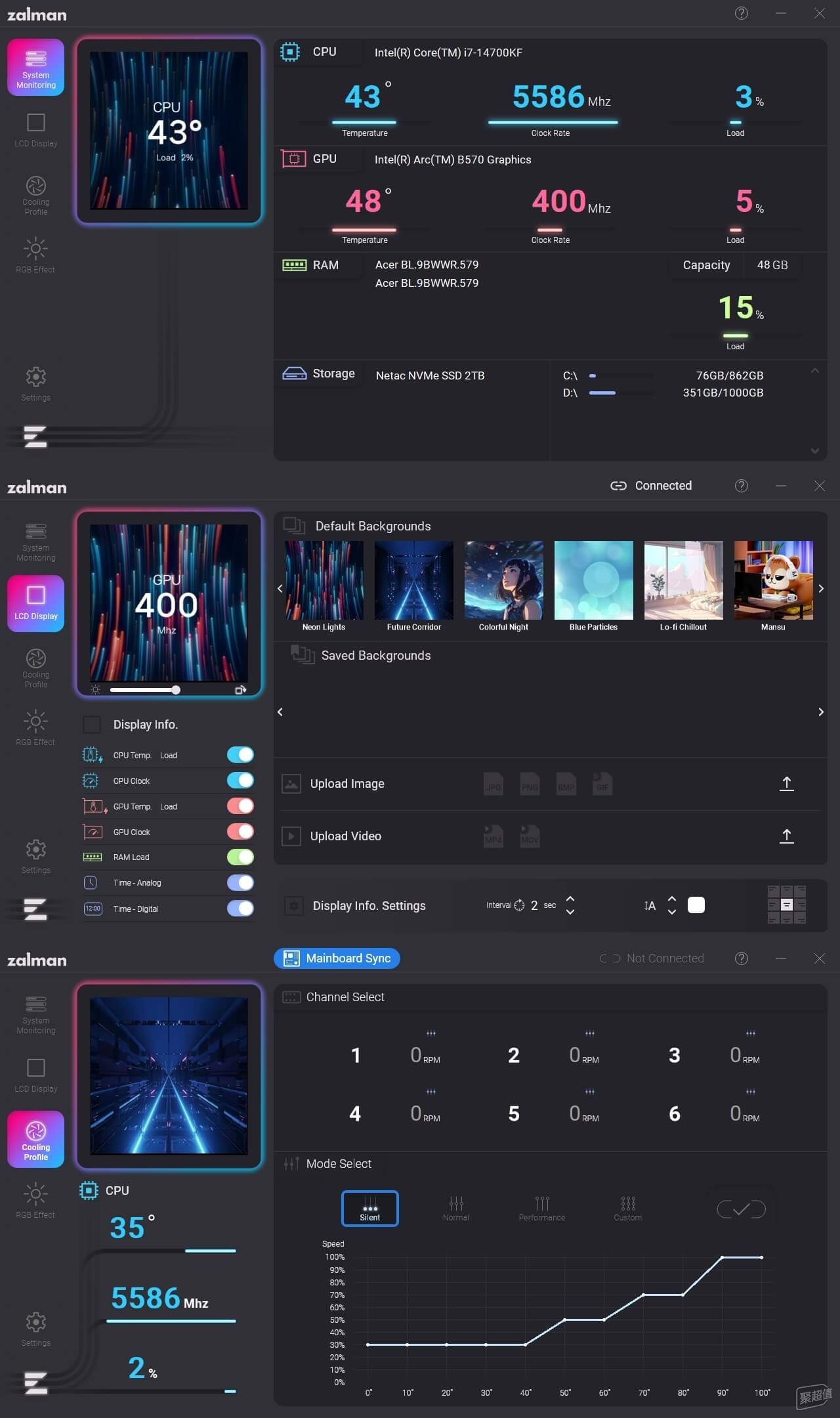The width and height of the screenshot is (840, 1418).
Task: Select fan channel 1
Action: (356, 1056)
